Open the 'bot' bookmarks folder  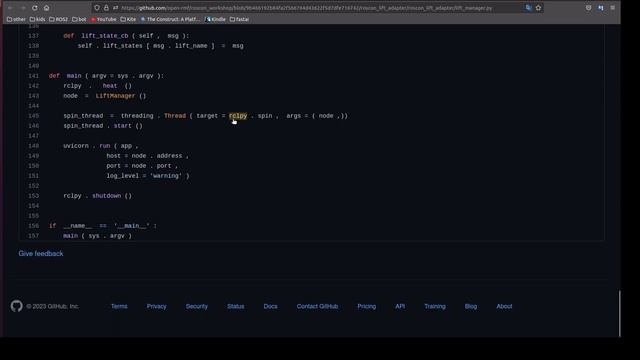tap(79, 19)
